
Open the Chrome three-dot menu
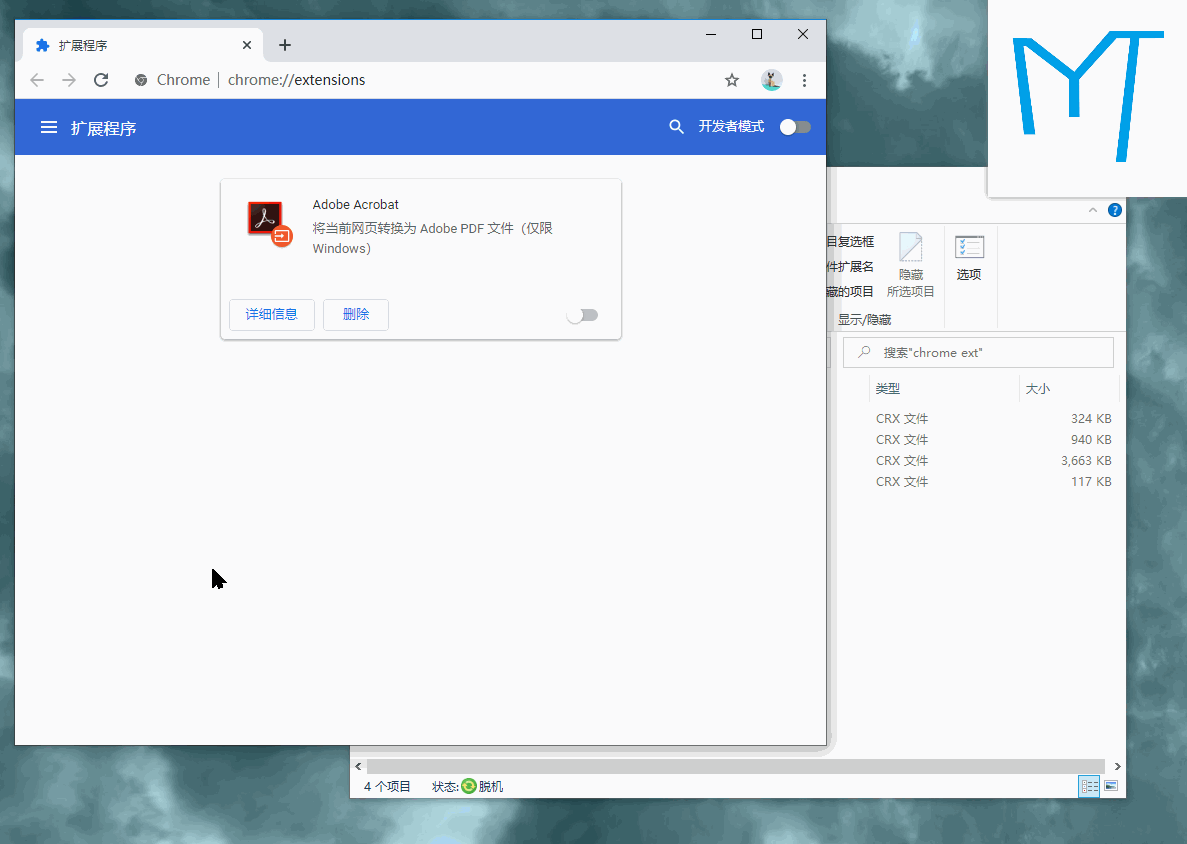coord(805,80)
